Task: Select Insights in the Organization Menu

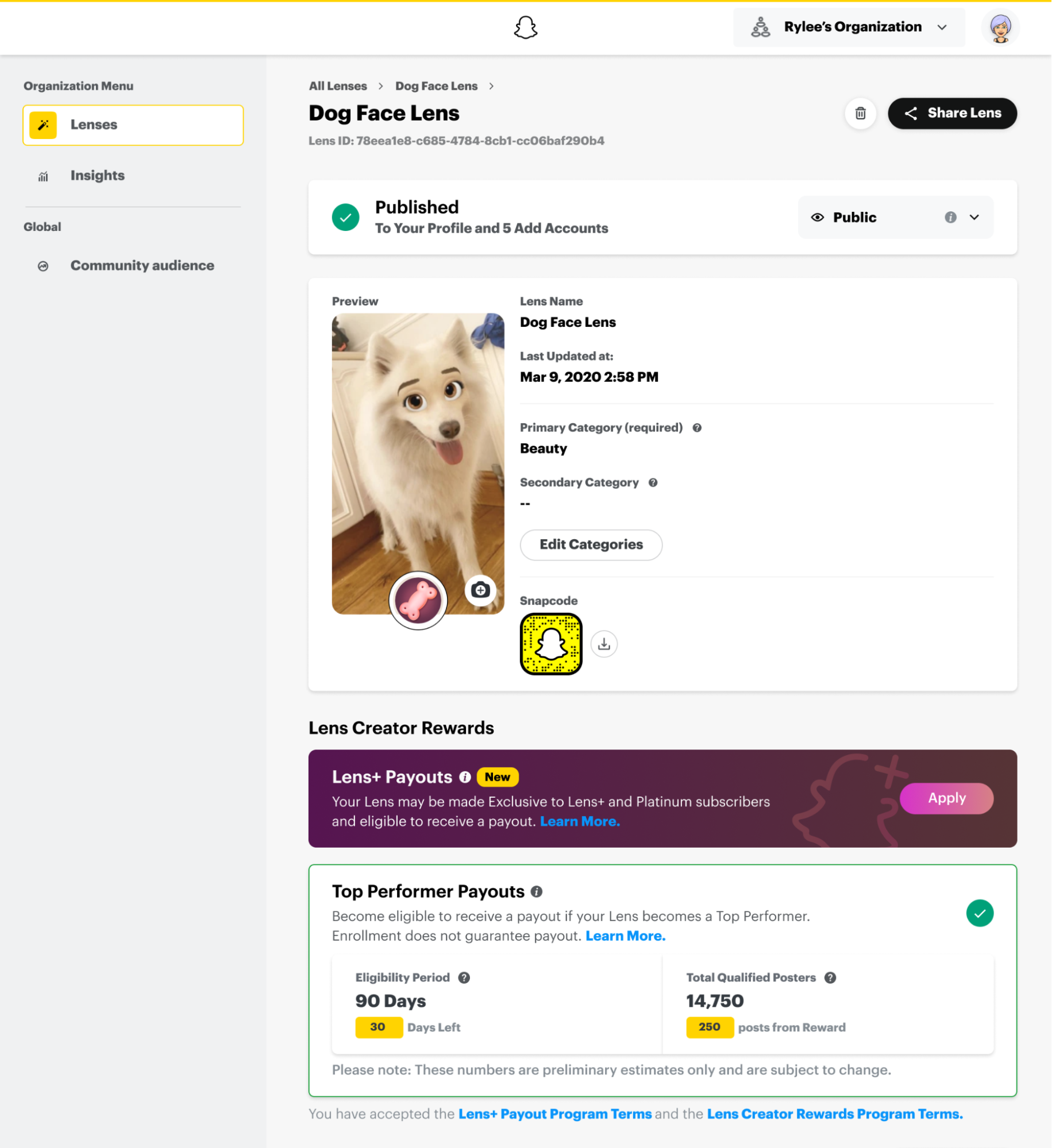Action: click(x=97, y=176)
